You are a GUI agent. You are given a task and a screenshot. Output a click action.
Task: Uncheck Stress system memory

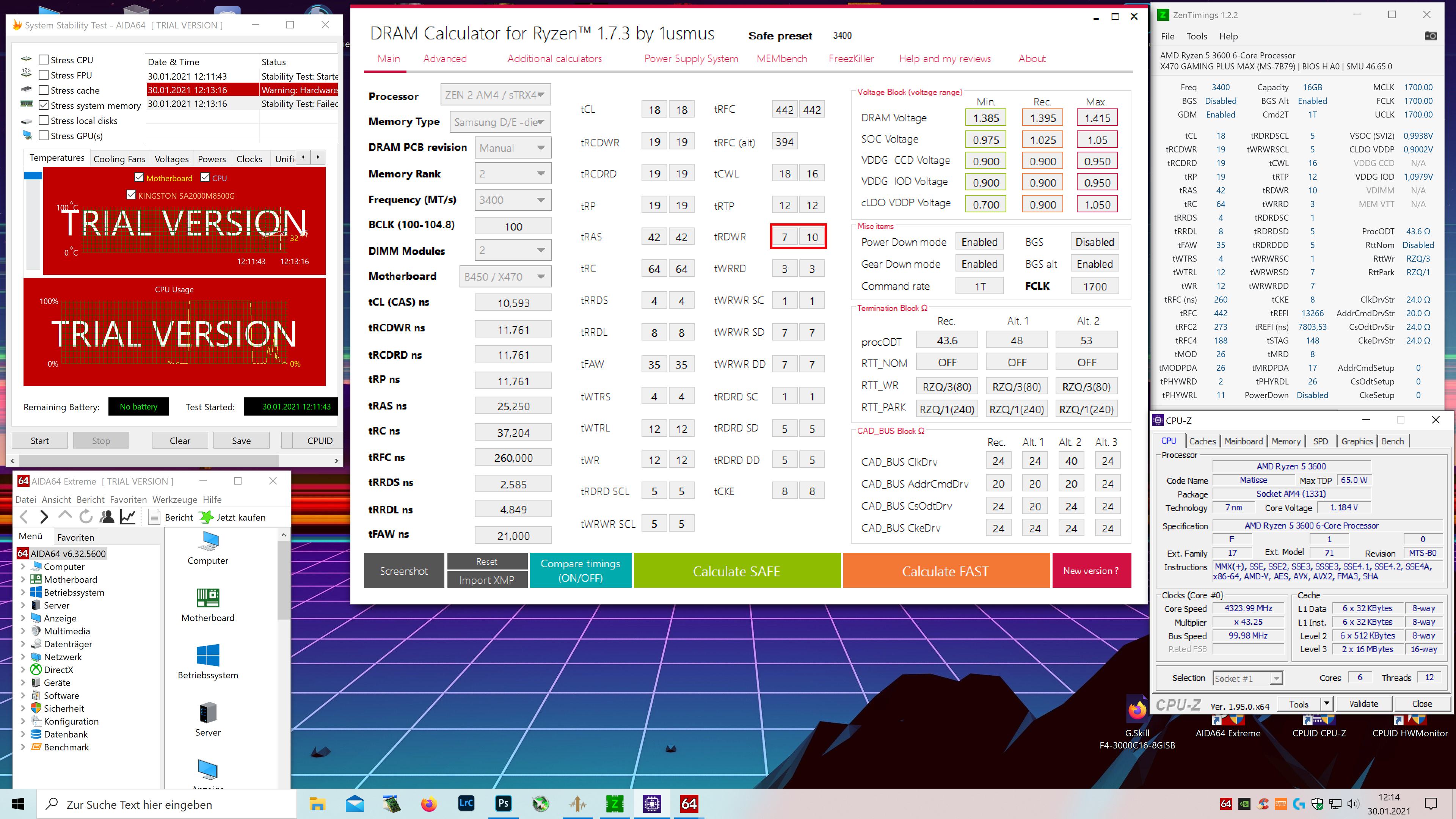(44, 105)
